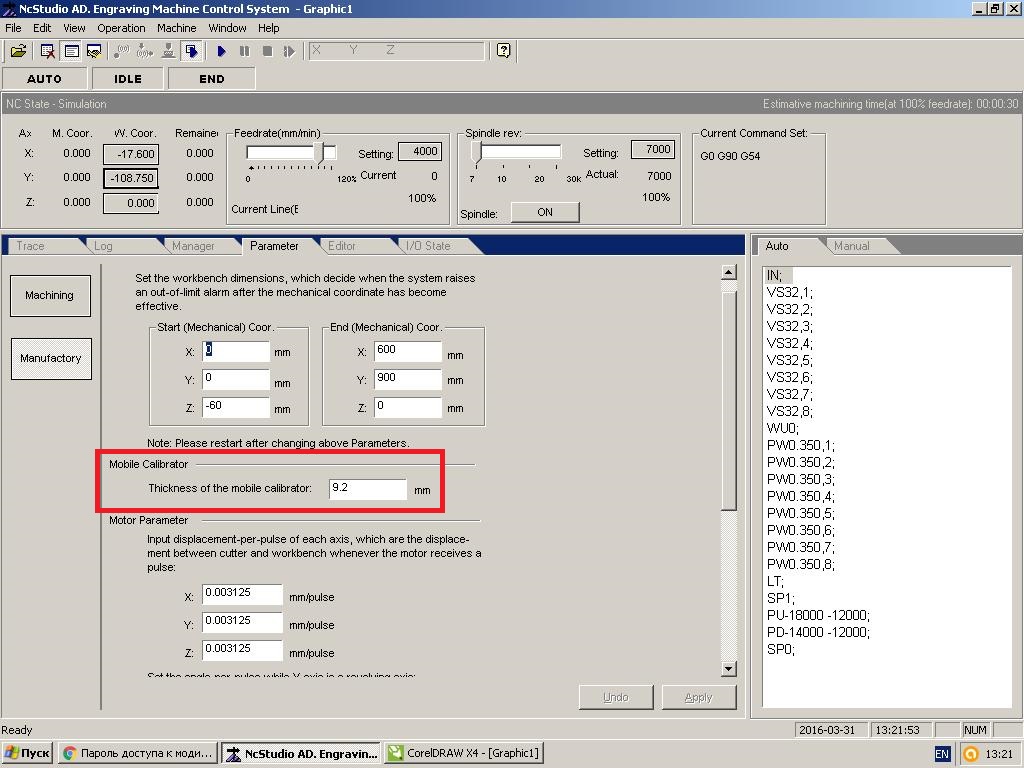The width and height of the screenshot is (1024, 768).
Task: Click the mobile calibrator tool icon
Action: click(x=168, y=51)
